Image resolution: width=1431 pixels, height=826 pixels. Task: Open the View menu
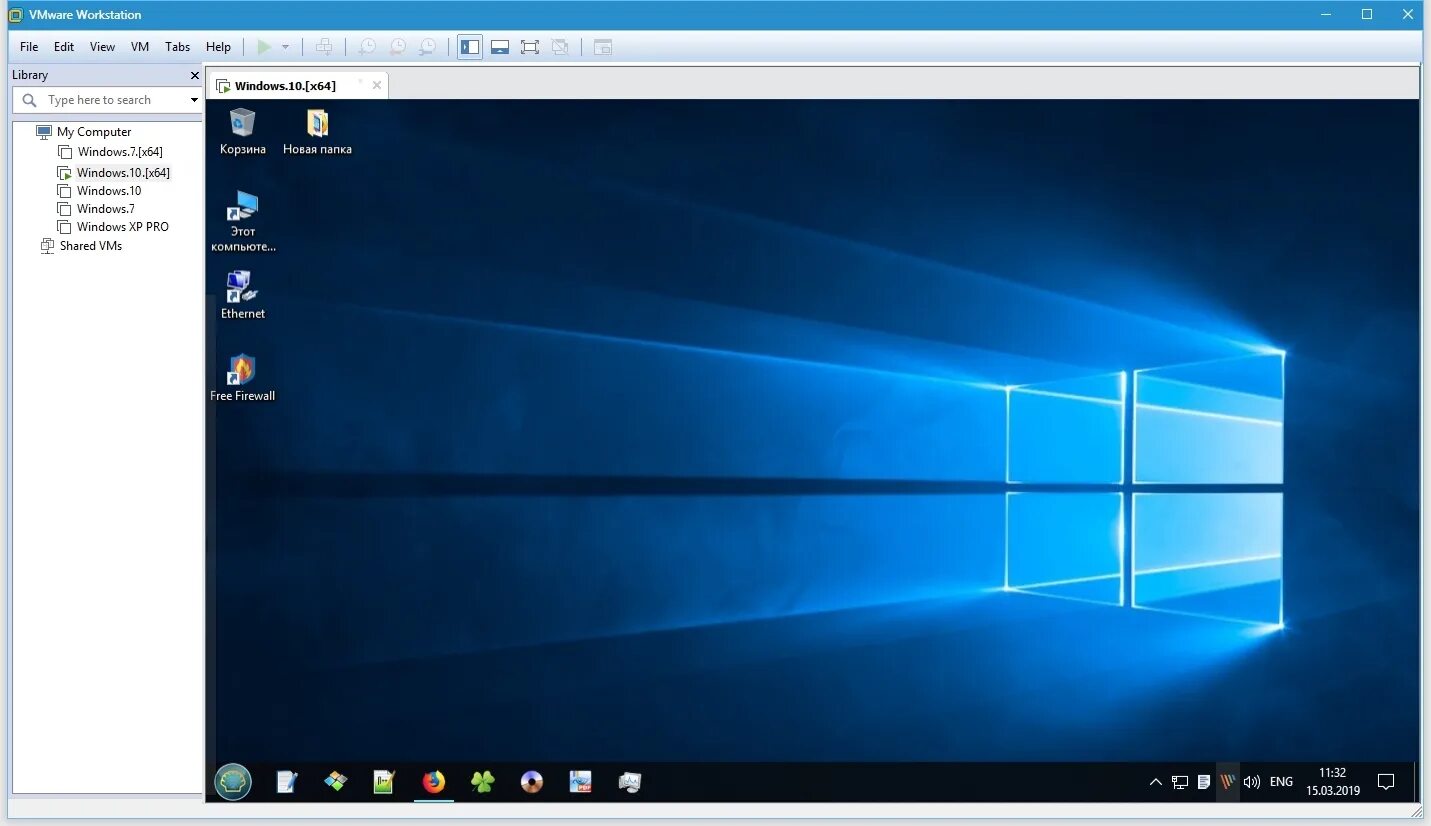[x=102, y=47]
